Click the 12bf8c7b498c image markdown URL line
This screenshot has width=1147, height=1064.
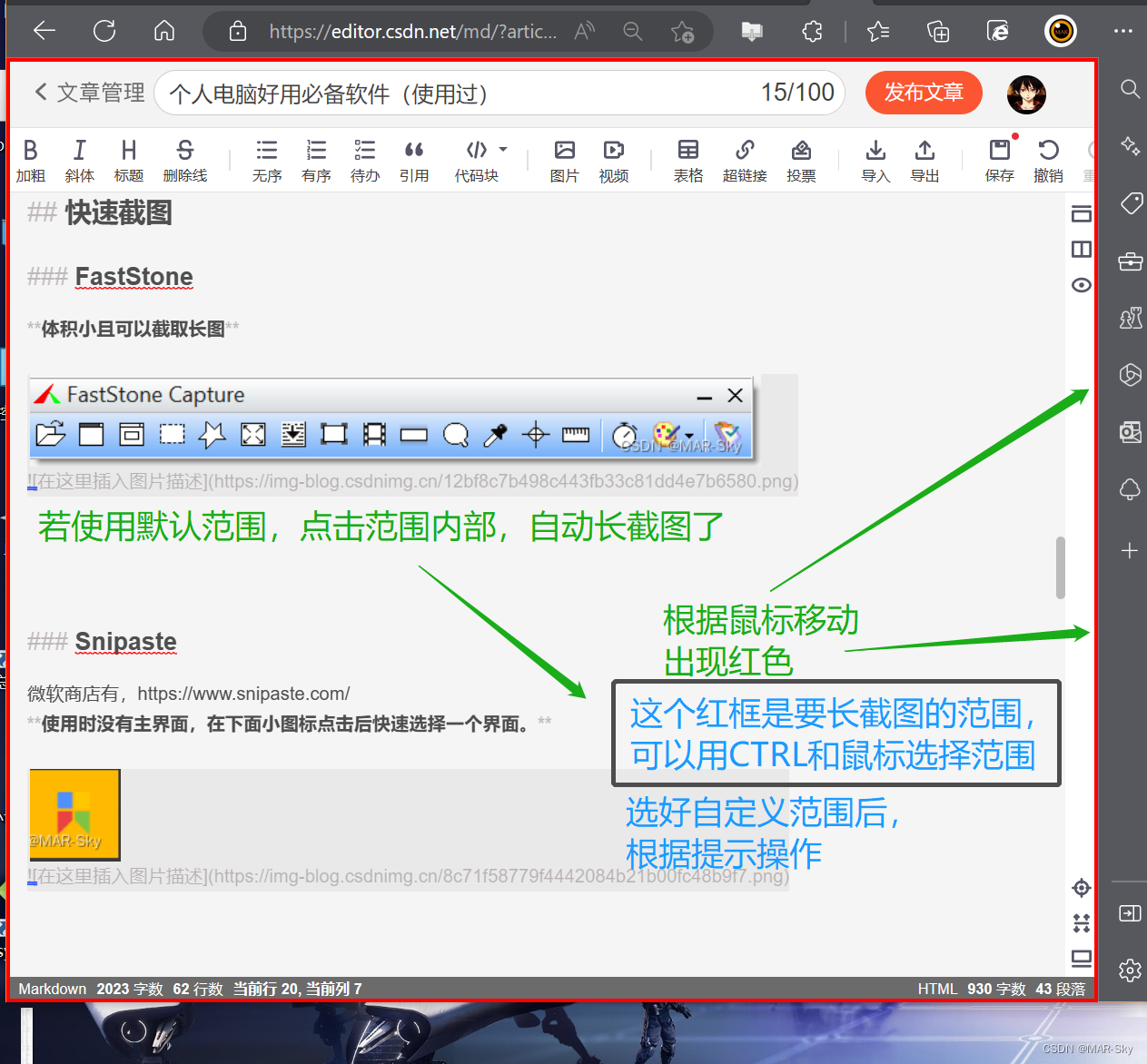tap(413, 481)
